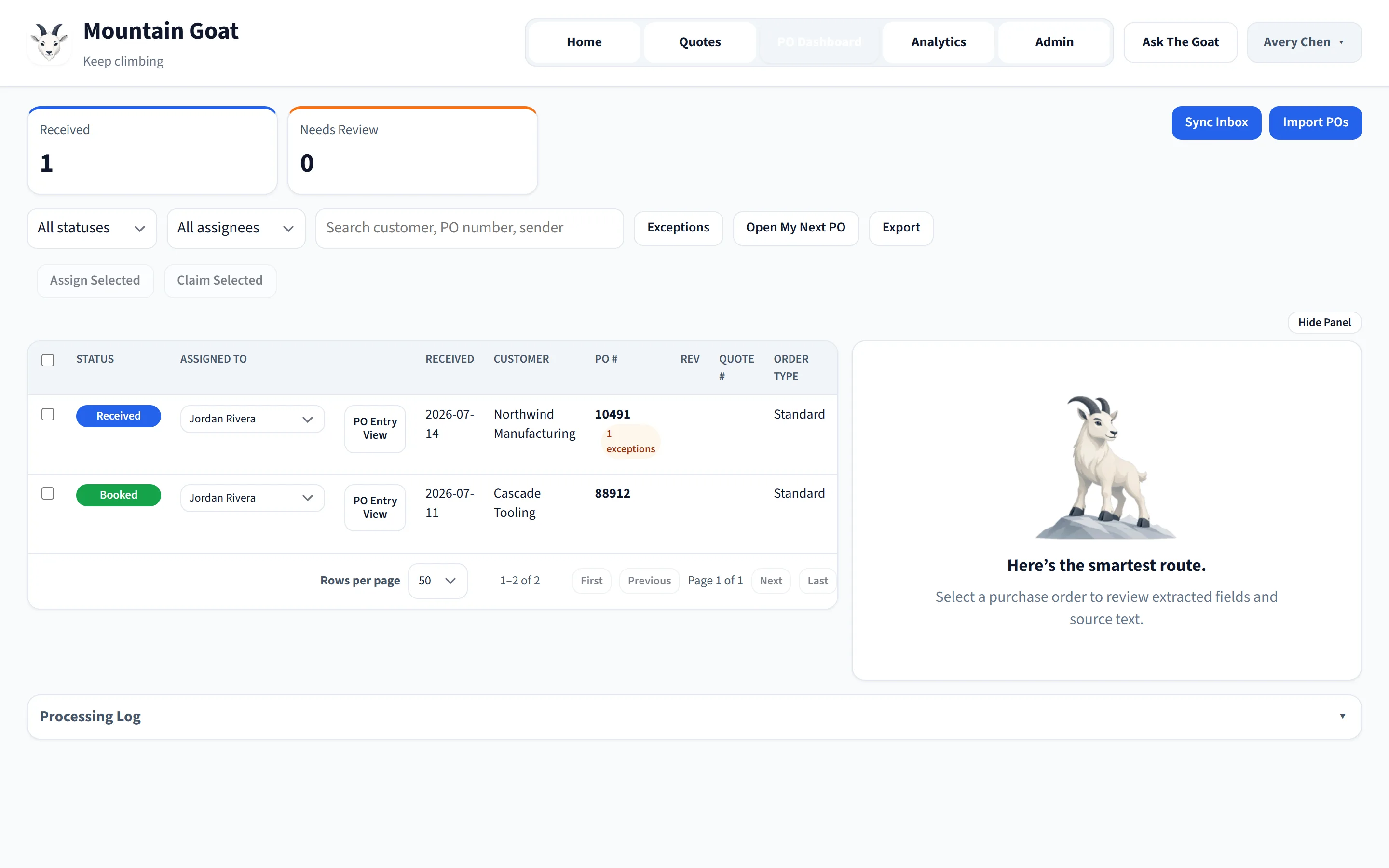
Task: Click the green Booked status badge
Action: (118, 495)
